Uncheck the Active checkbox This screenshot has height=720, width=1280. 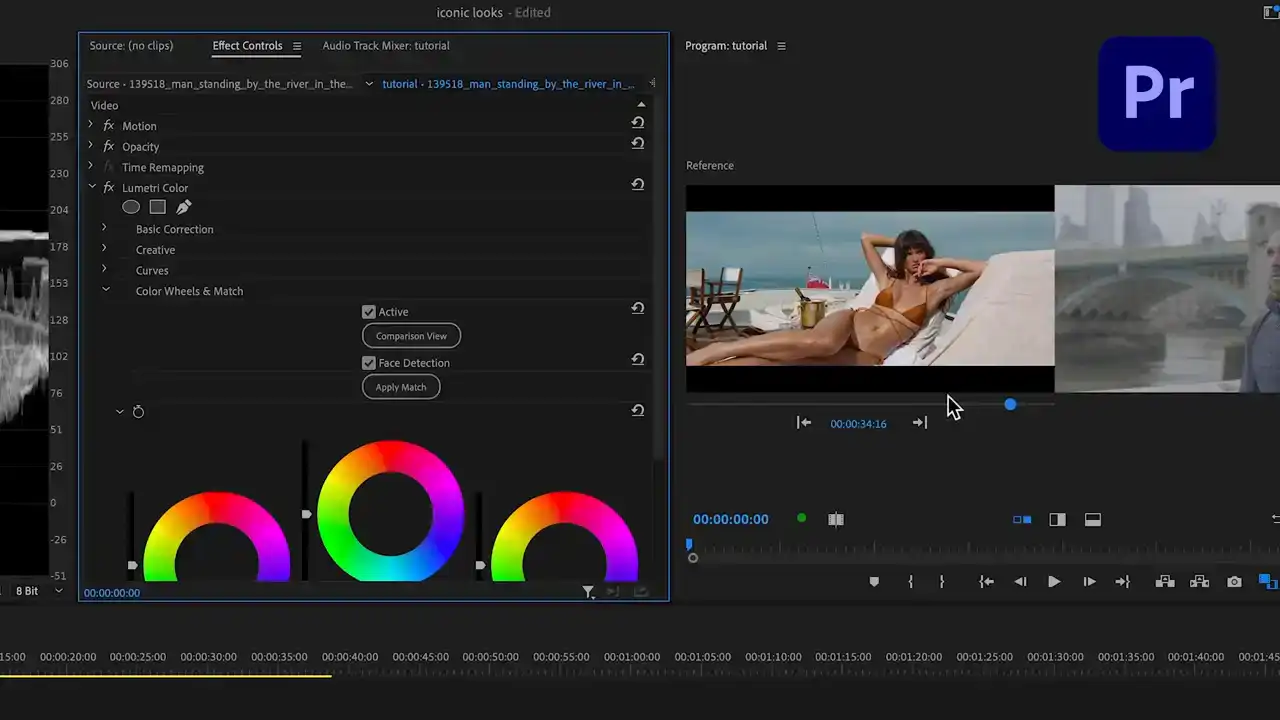[369, 312]
